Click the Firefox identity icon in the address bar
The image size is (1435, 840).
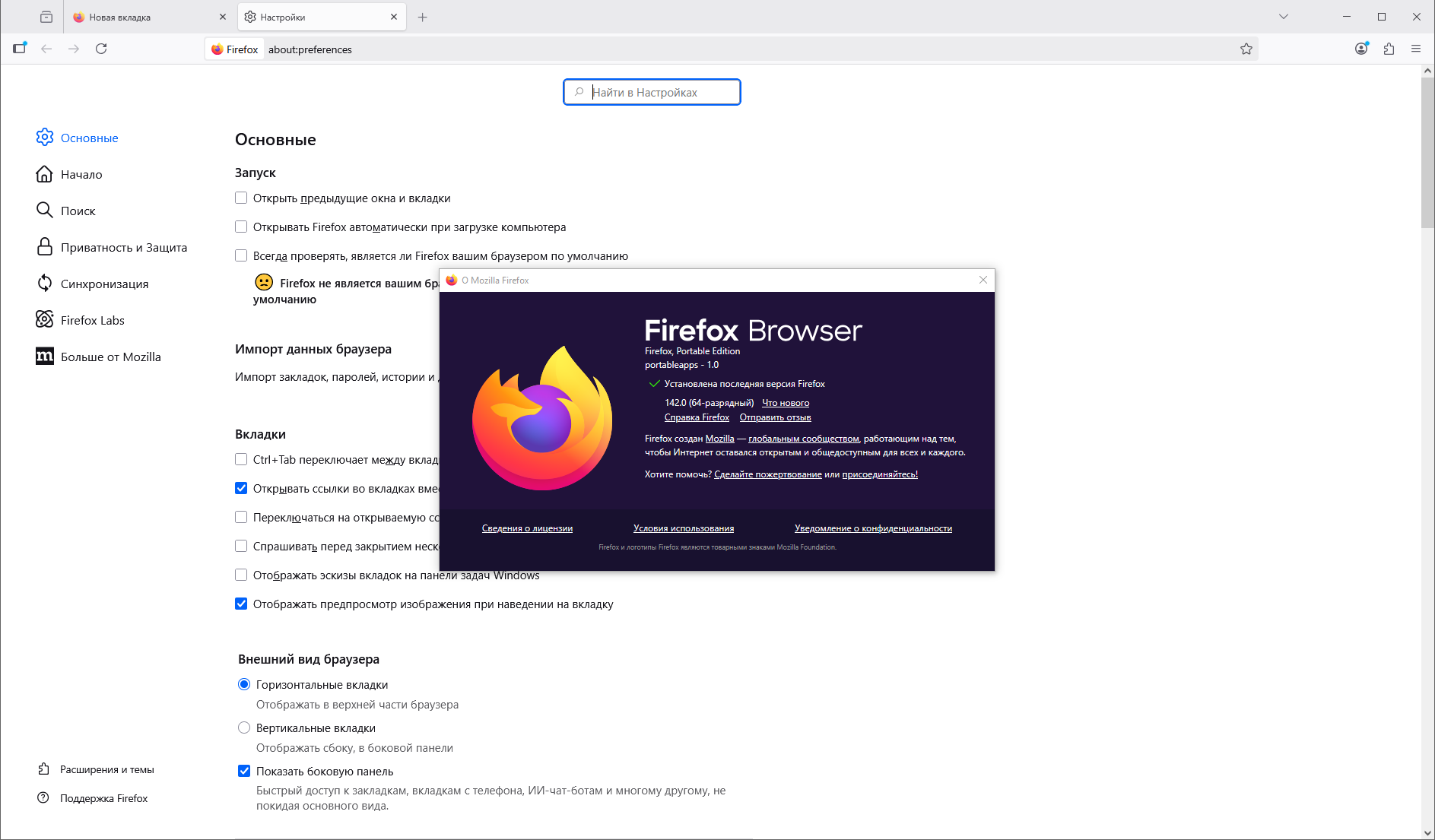click(235, 49)
